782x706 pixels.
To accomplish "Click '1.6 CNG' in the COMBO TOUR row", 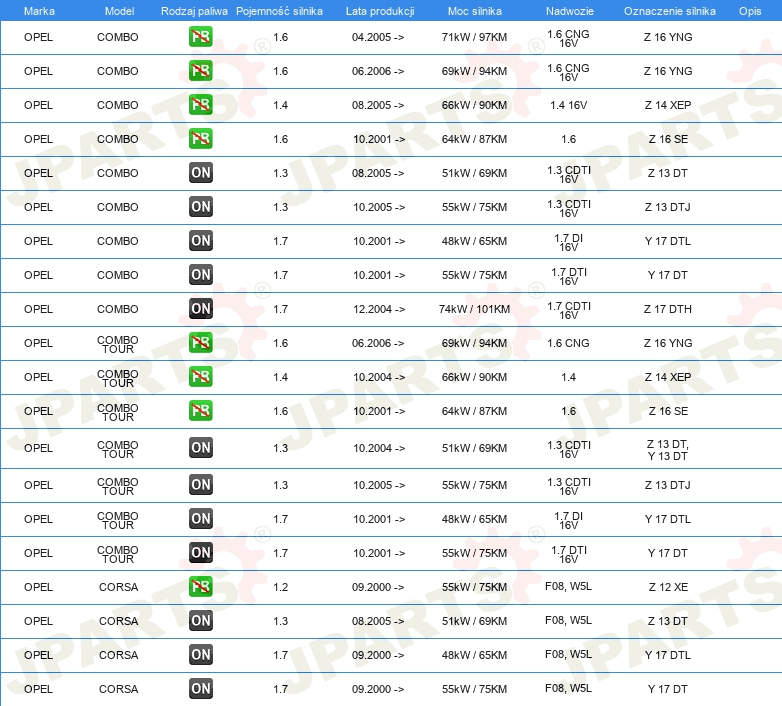I will pyautogui.click(x=569, y=343).
